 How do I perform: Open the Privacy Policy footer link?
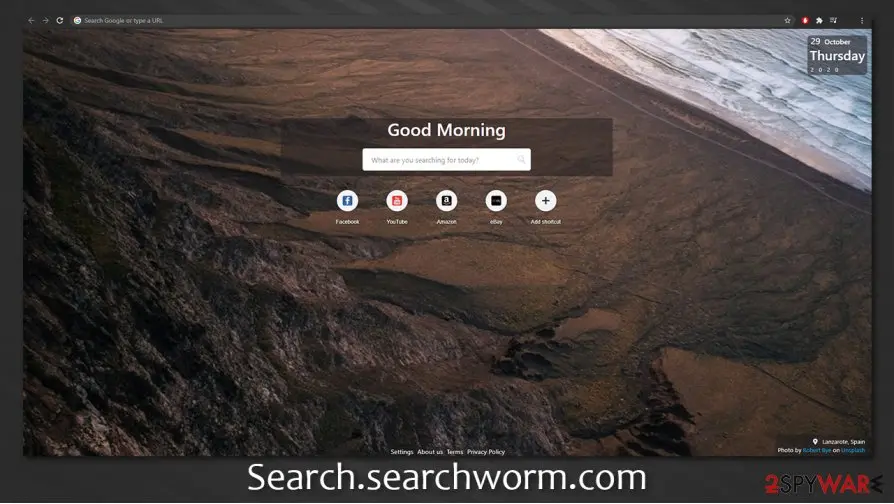[x=486, y=452]
